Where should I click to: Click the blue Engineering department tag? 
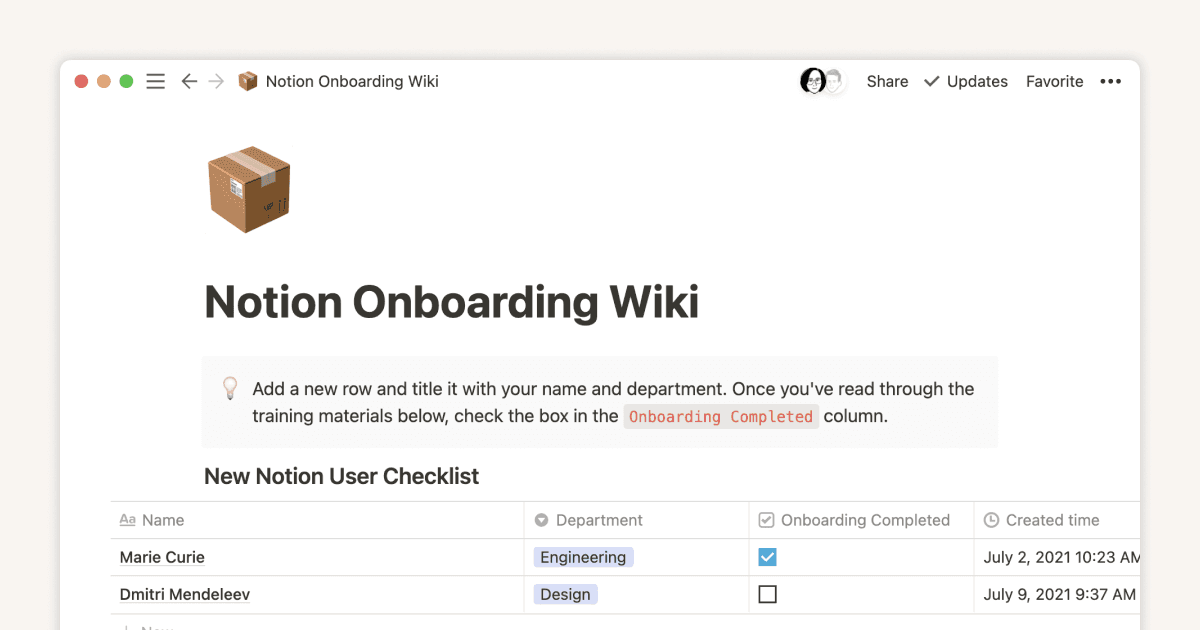click(583, 557)
